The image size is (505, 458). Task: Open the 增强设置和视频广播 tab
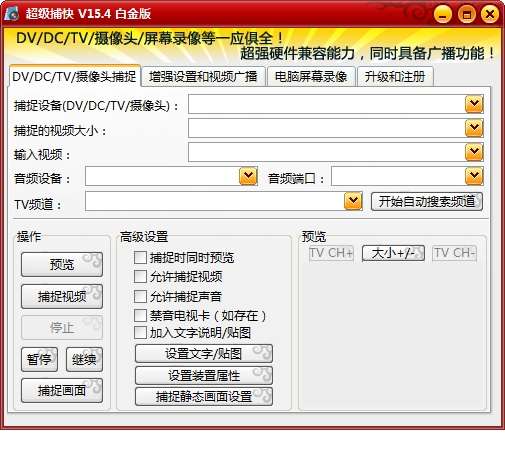pyautogui.click(x=203, y=77)
